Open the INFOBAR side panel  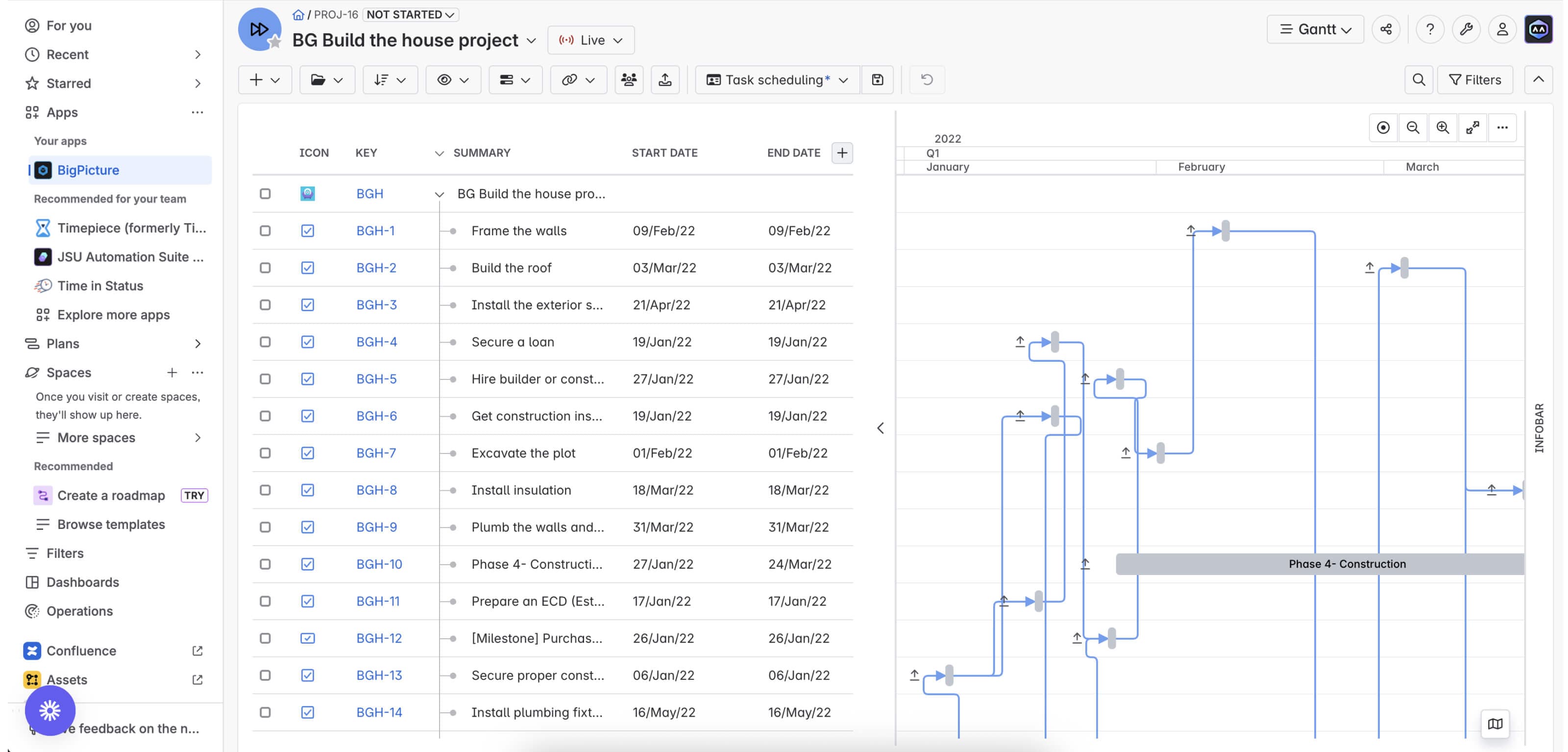pyautogui.click(x=1540, y=428)
